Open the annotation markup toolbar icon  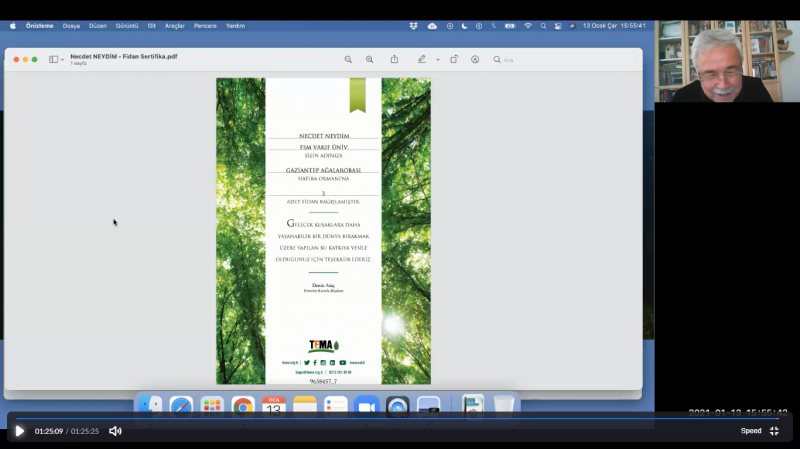pyautogui.click(x=475, y=59)
